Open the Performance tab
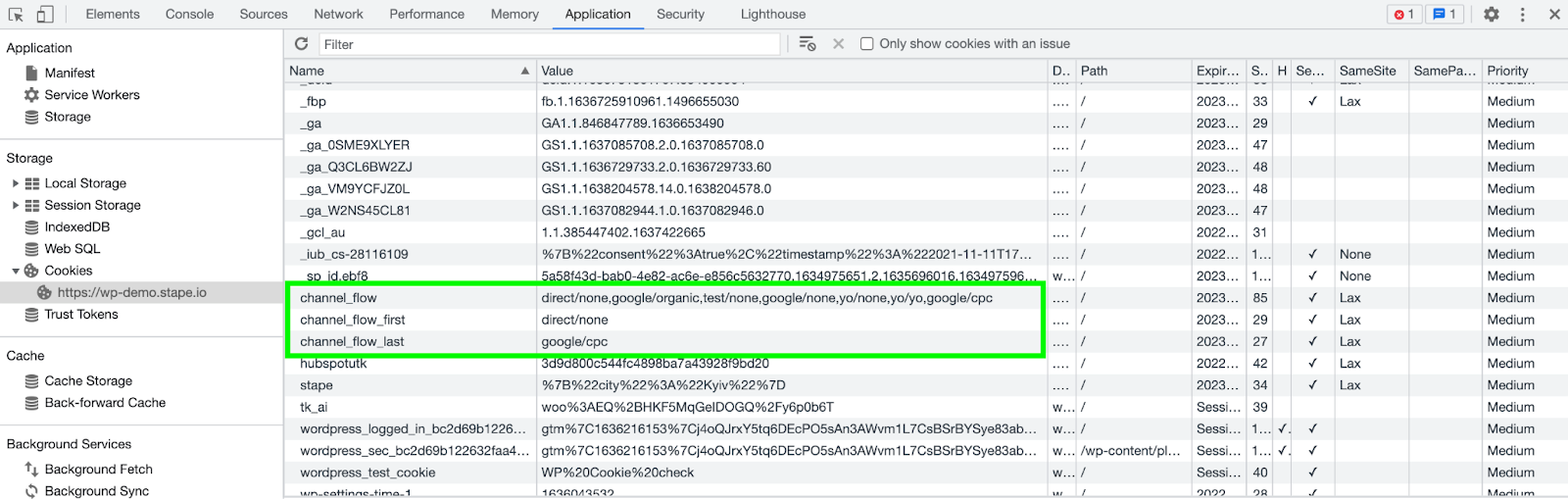Viewport: 1568px width, 499px height. [426, 14]
